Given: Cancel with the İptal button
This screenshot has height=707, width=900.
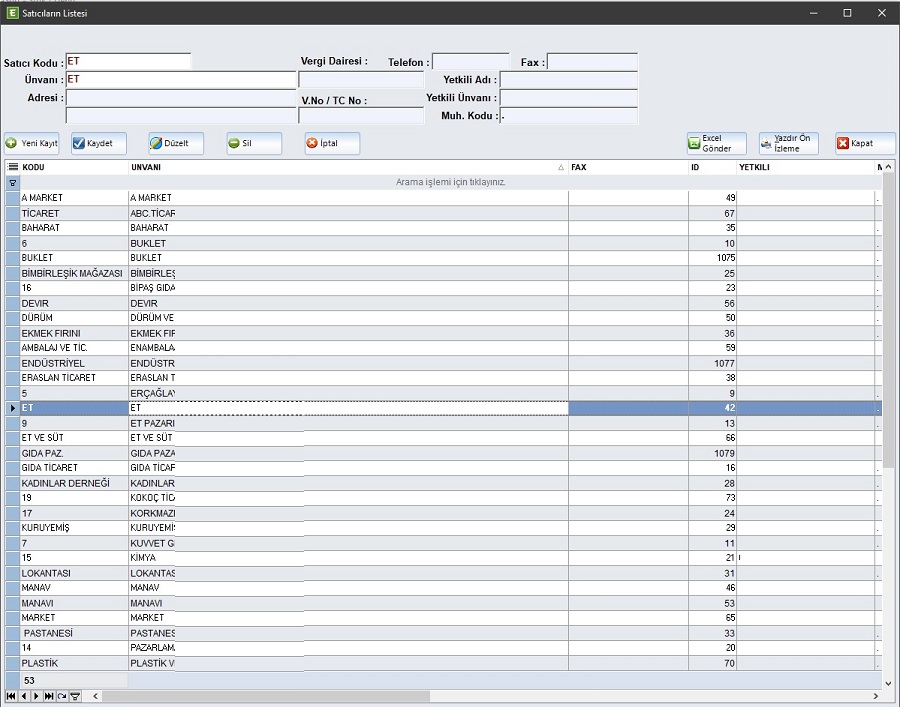Looking at the screenshot, I should coord(332,143).
